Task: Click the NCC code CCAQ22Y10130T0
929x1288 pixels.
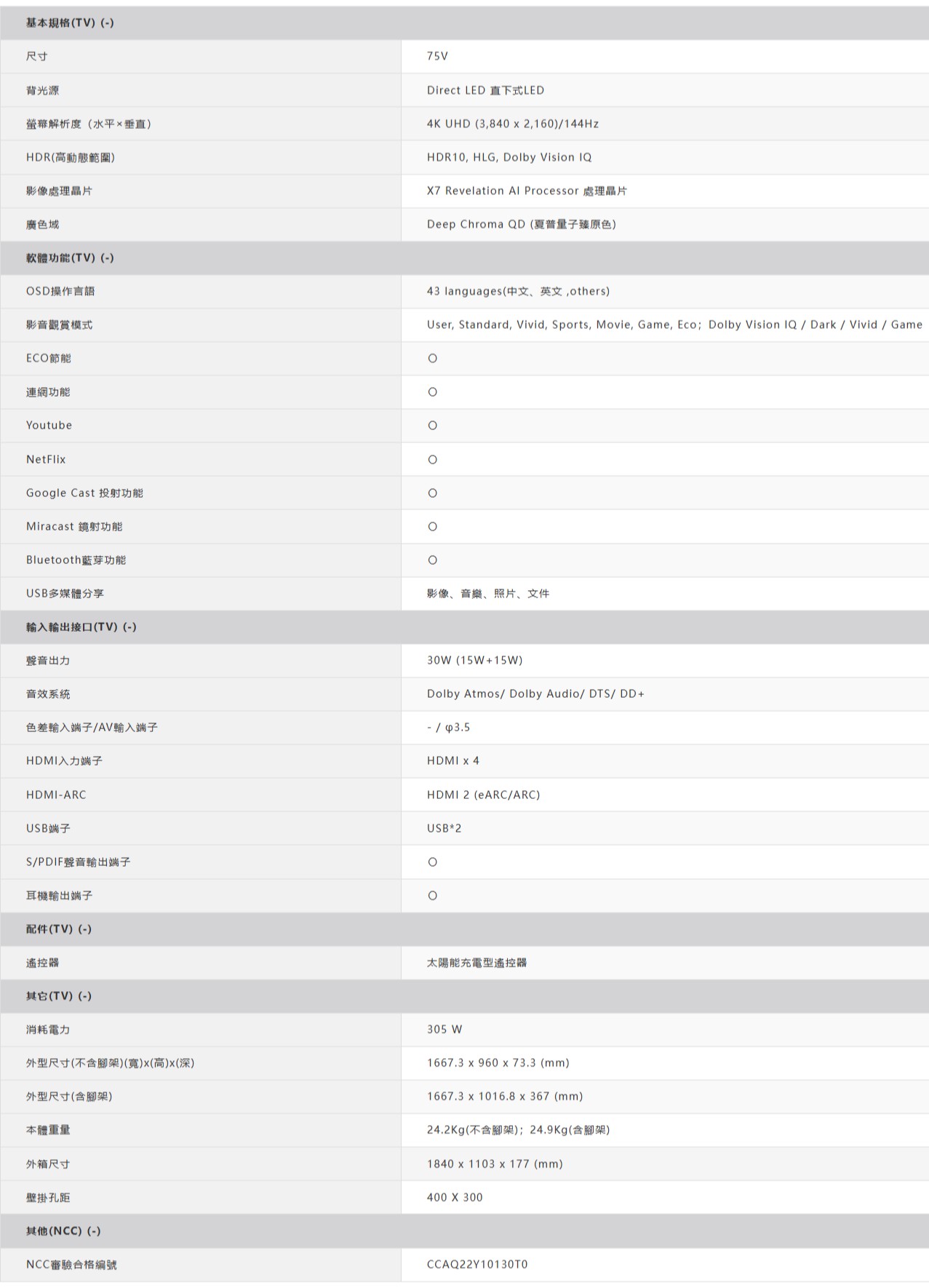Action: [x=477, y=1264]
